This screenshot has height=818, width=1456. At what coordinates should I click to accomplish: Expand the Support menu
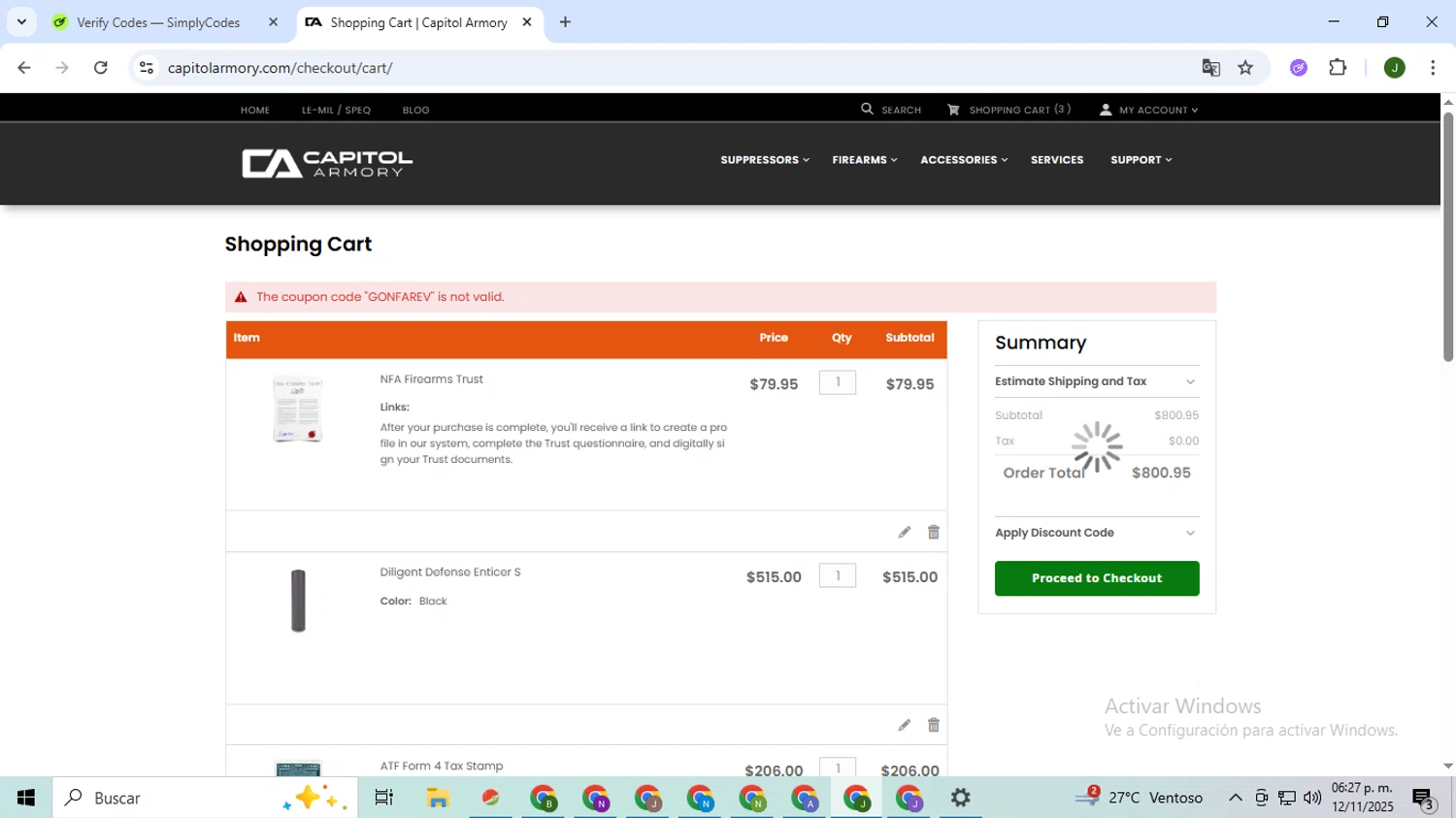(1142, 160)
